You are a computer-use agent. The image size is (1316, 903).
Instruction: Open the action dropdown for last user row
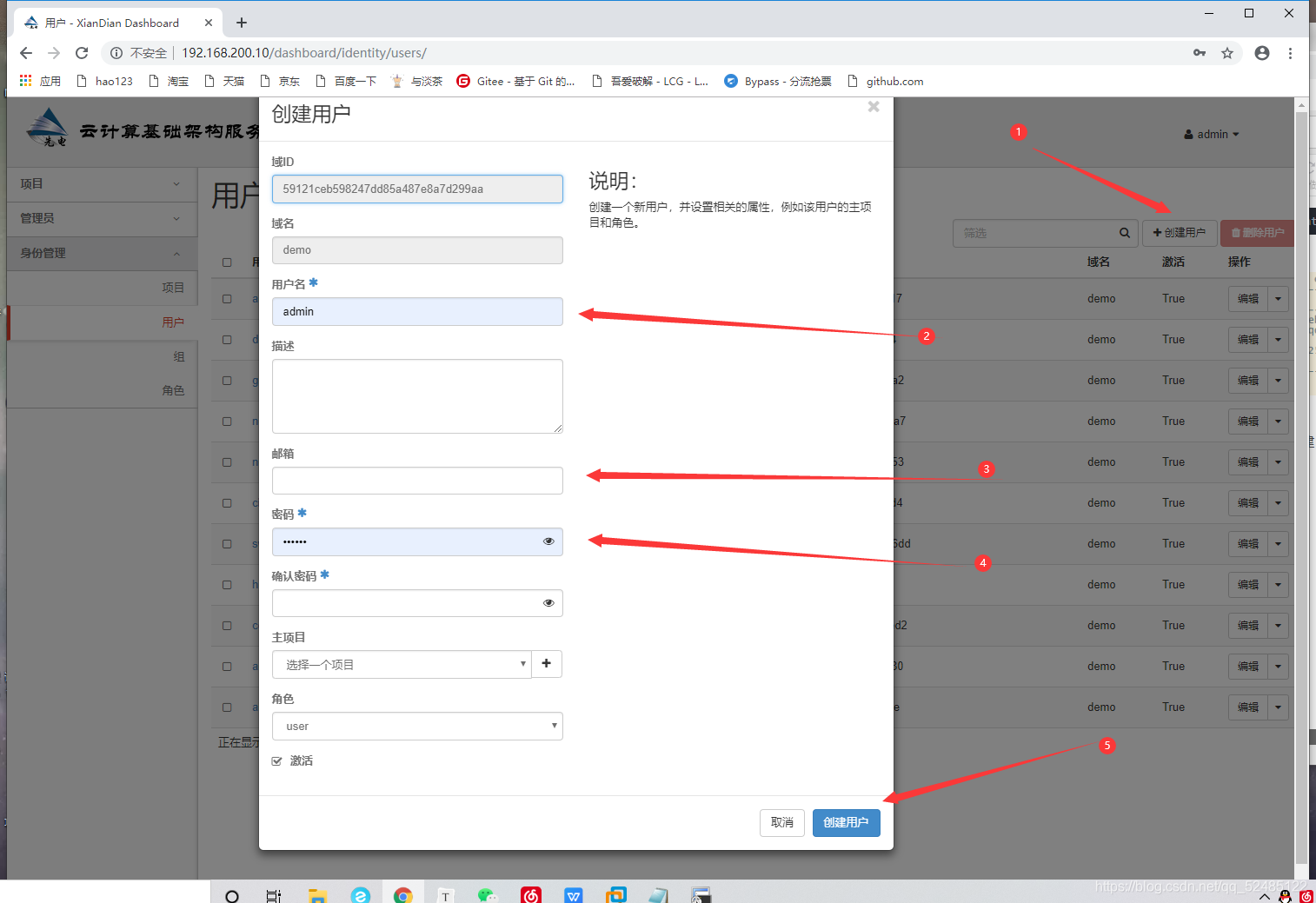[1278, 707]
